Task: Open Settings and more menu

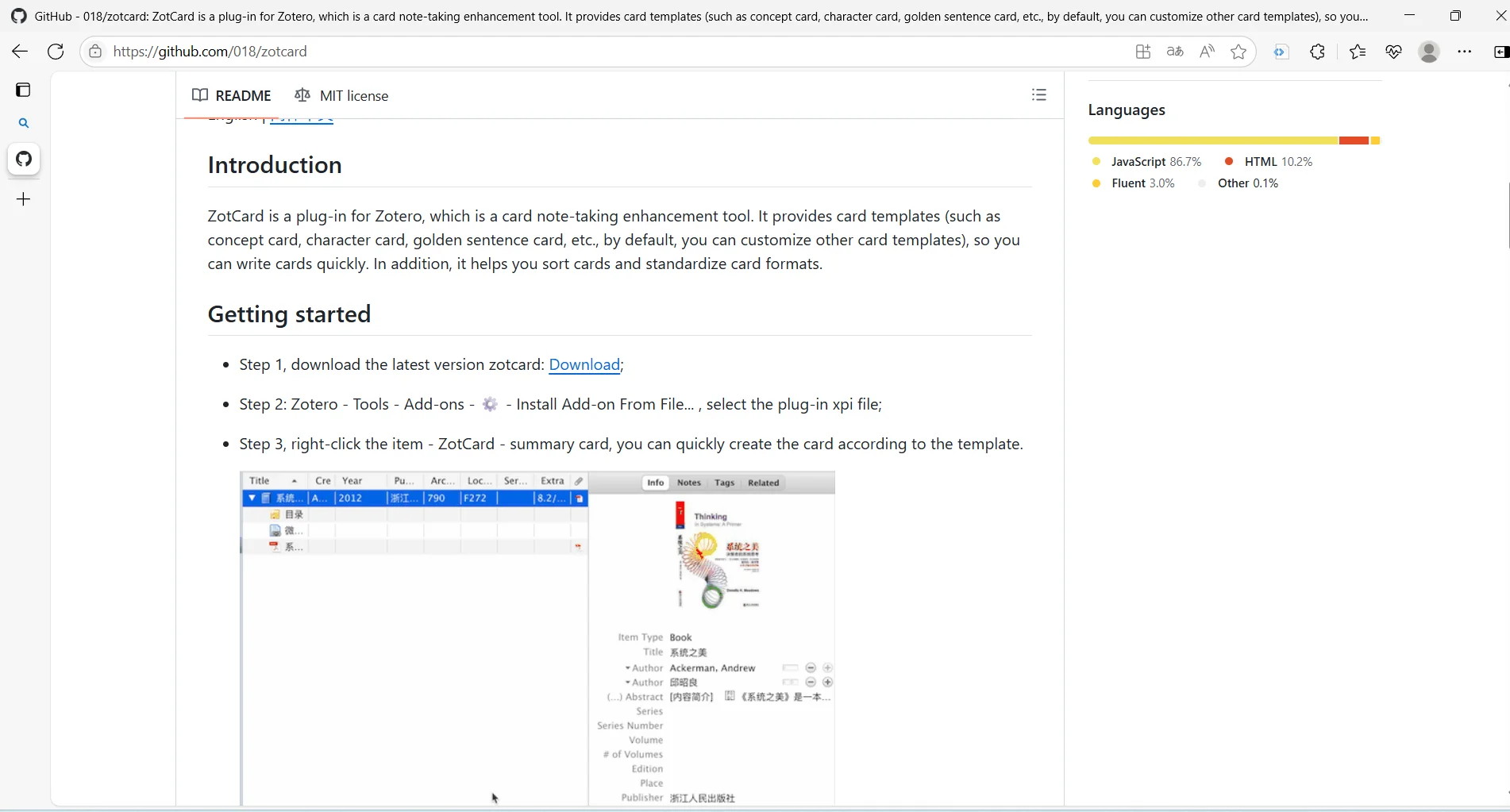Action: pos(1465,52)
